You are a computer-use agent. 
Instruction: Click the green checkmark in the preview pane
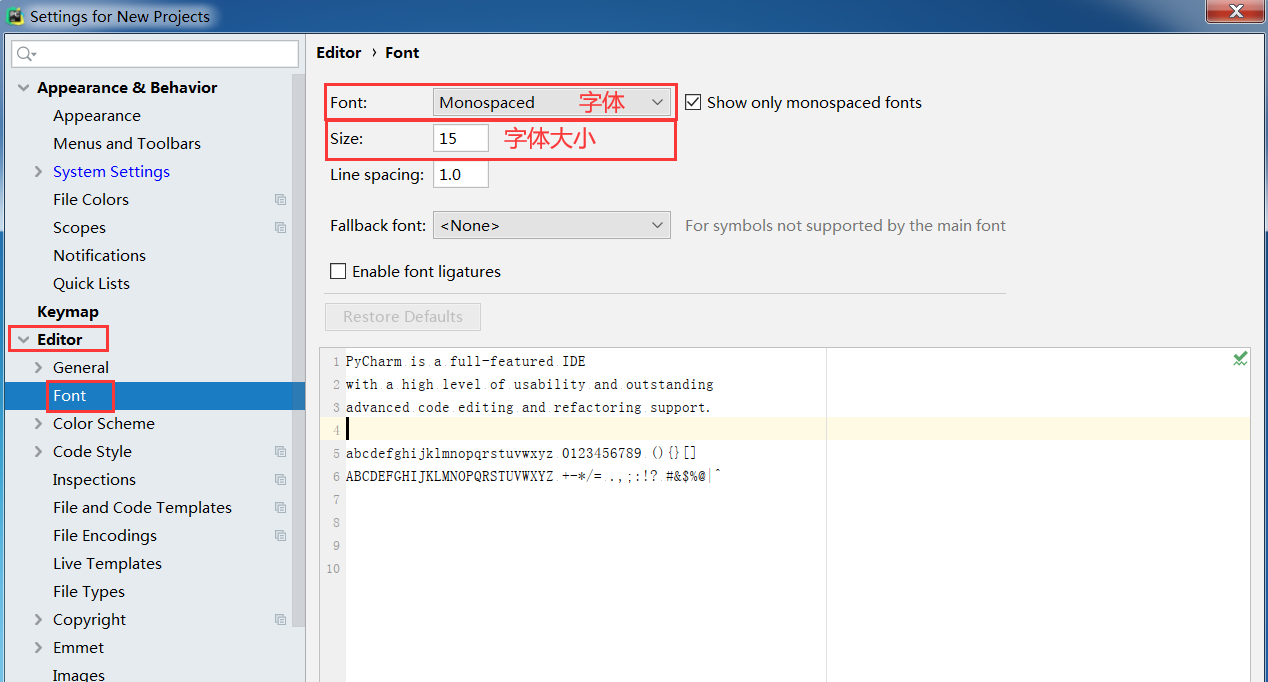(1240, 358)
